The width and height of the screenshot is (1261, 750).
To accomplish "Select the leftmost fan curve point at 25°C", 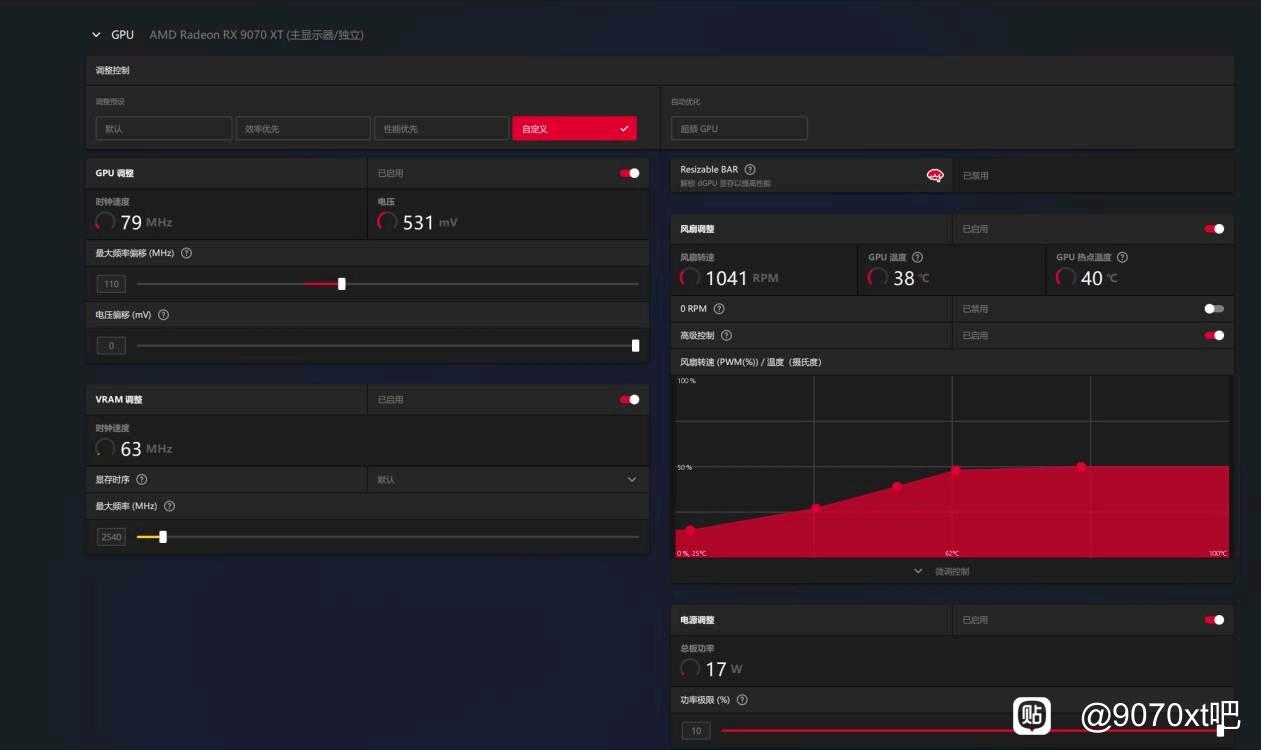I will pos(690,530).
